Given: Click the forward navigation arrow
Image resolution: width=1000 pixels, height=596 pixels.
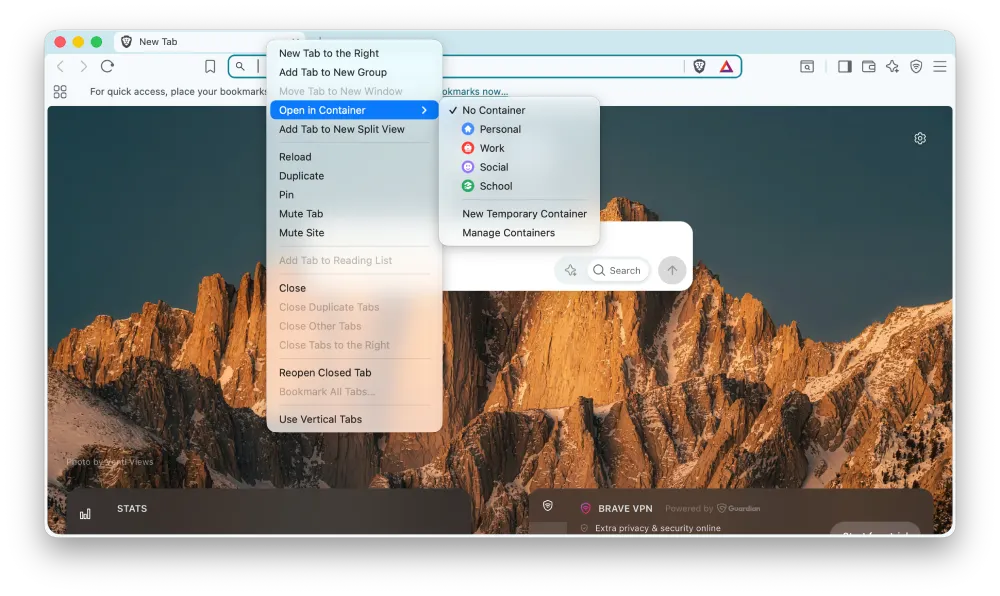Looking at the screenshot, I should click(84, 66).
